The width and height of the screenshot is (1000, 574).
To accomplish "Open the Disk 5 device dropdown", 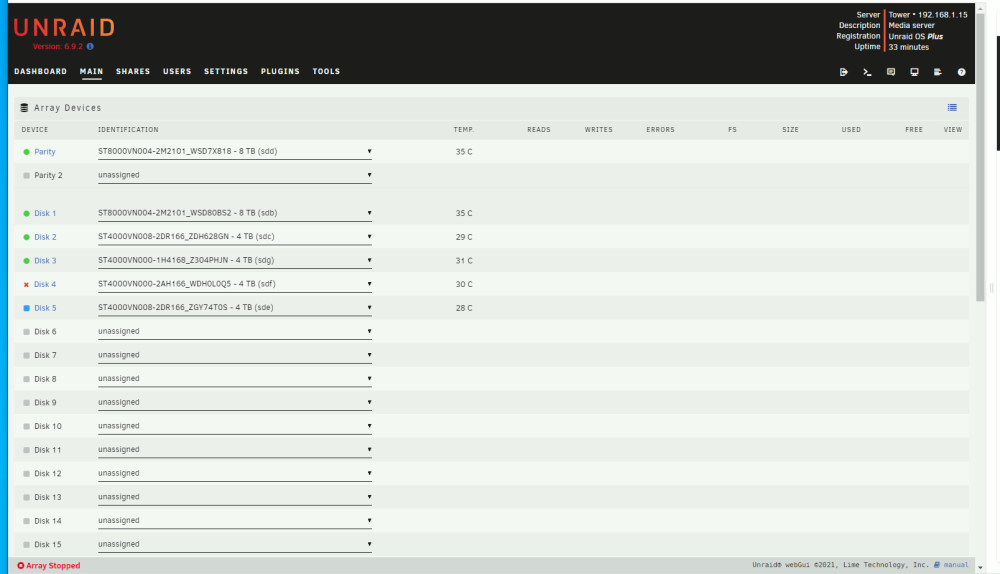I will 235,307.
